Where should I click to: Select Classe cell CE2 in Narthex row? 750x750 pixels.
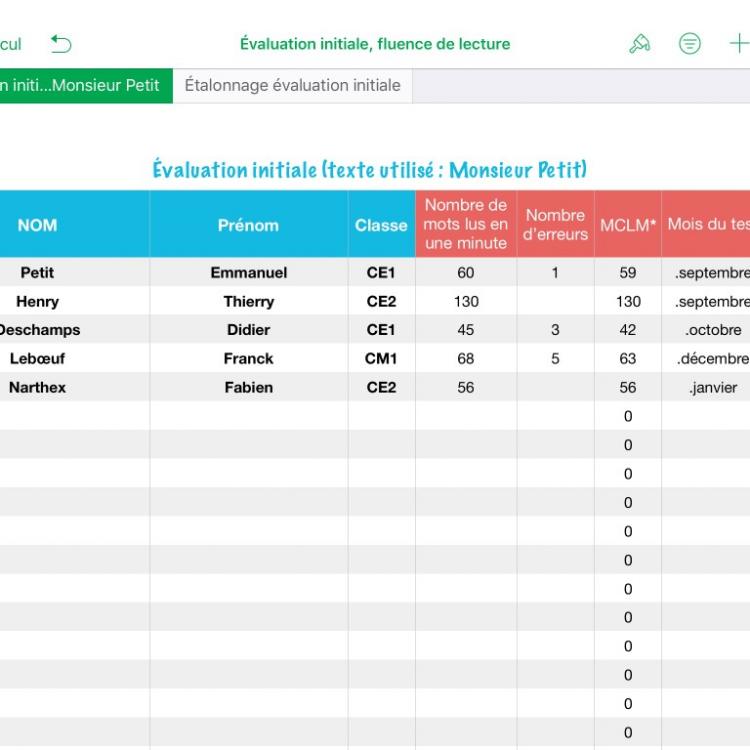[381, 387]
